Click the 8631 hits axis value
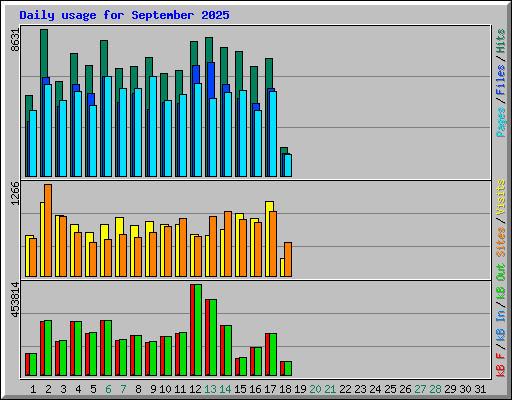Image resolution: width=512 pixels, height=400 pixels. point(15,40)
